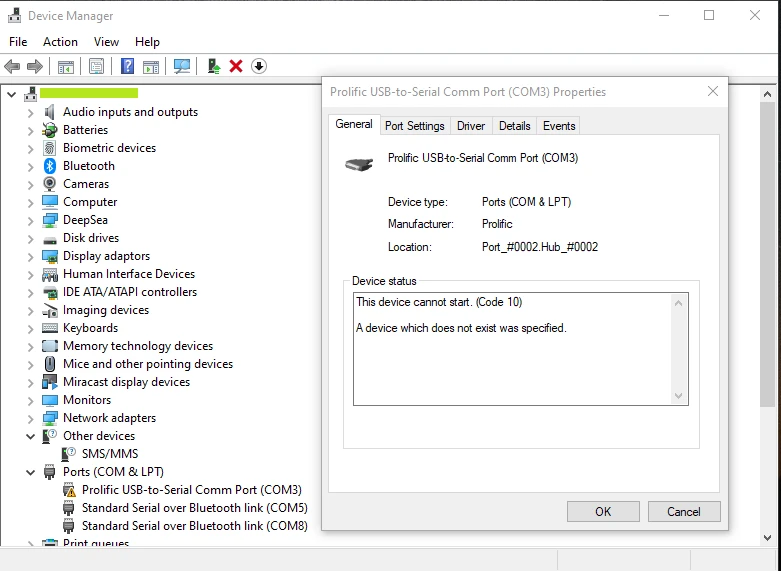Screen dimensions: 781x571
Task: Expand the Batteries node
Action: pos(30,131)
